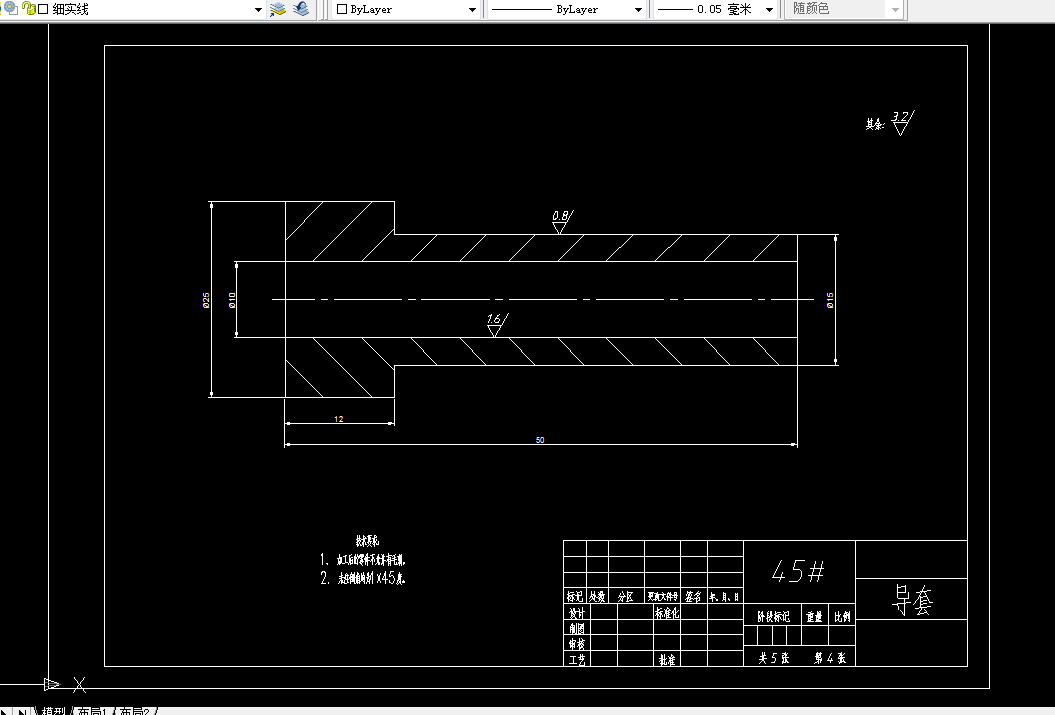Click the layer color square beside 细实线
Image resolution: width=1055 pixels, height=715 pixels.
pos(43,9)
